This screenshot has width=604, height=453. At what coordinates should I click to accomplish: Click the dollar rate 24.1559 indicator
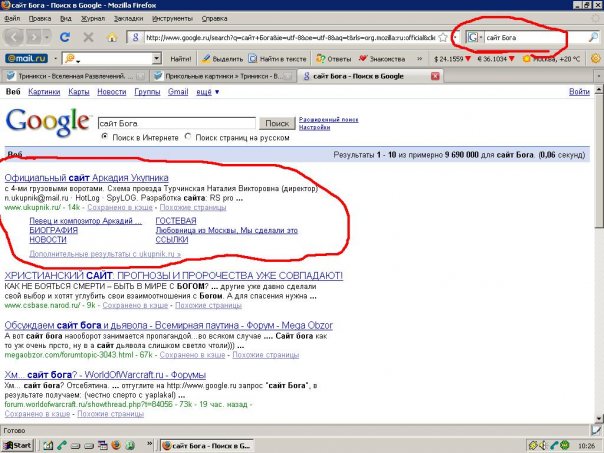point(452,59)
